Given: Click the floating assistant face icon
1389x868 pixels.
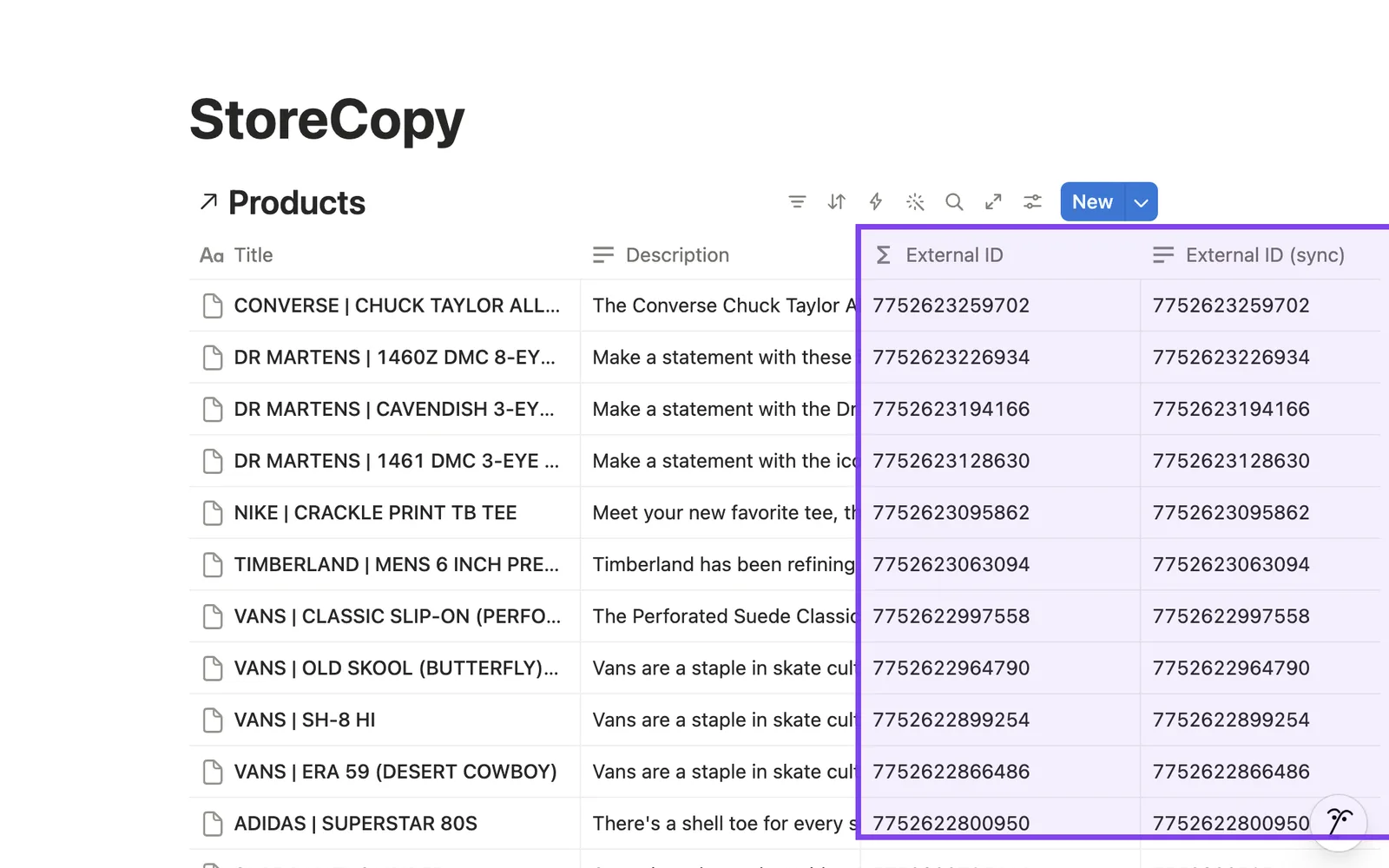Looking at the screenshot, I should pos(1339,821).
